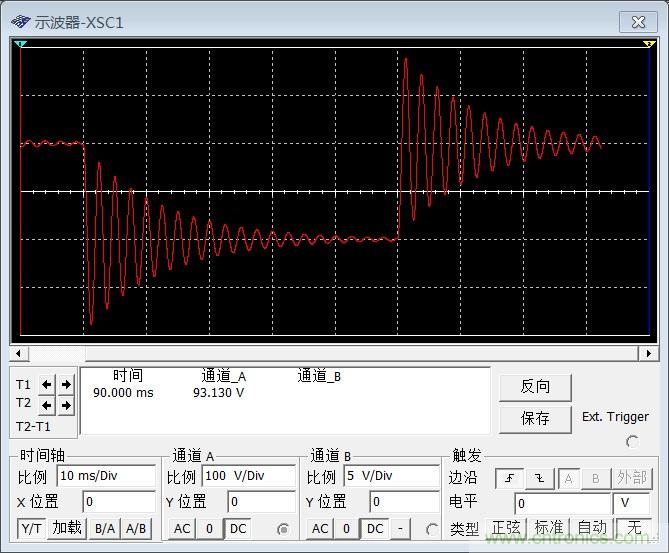
Task: Click the 反向 (Reverse) button
Action: click(535, 387)
